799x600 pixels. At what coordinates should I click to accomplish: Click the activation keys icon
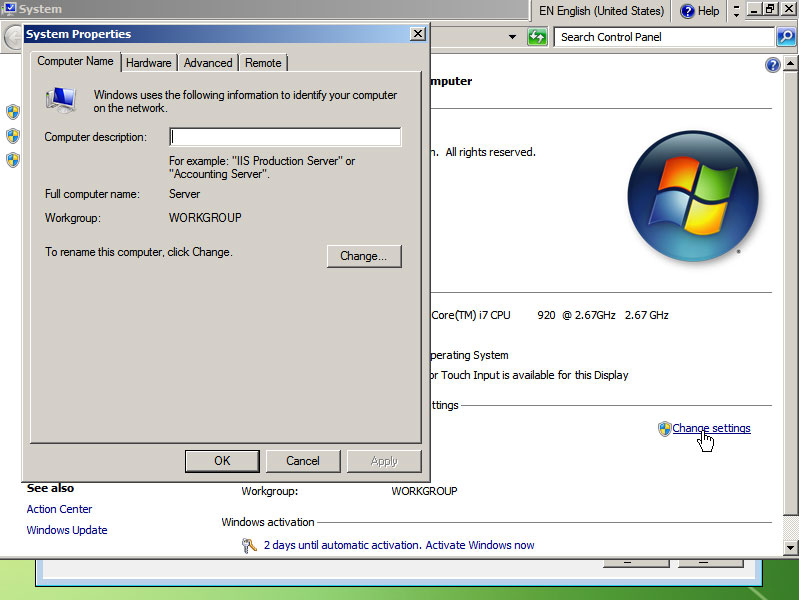tap(249, 545)
